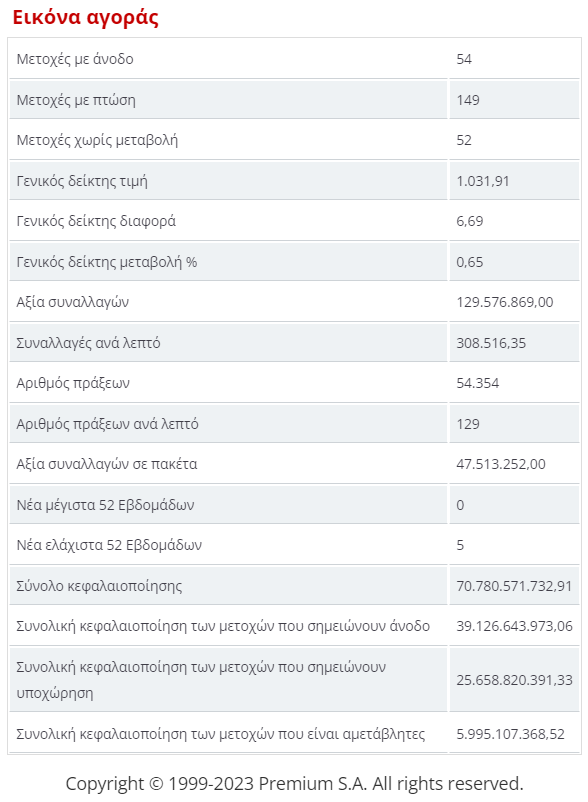Image resolution: width=588 pixels, height=802 pixels.
Task: Select the Νέα ελάχιστα 52 Εβδομάδων value 5
Action: point(460,545)
